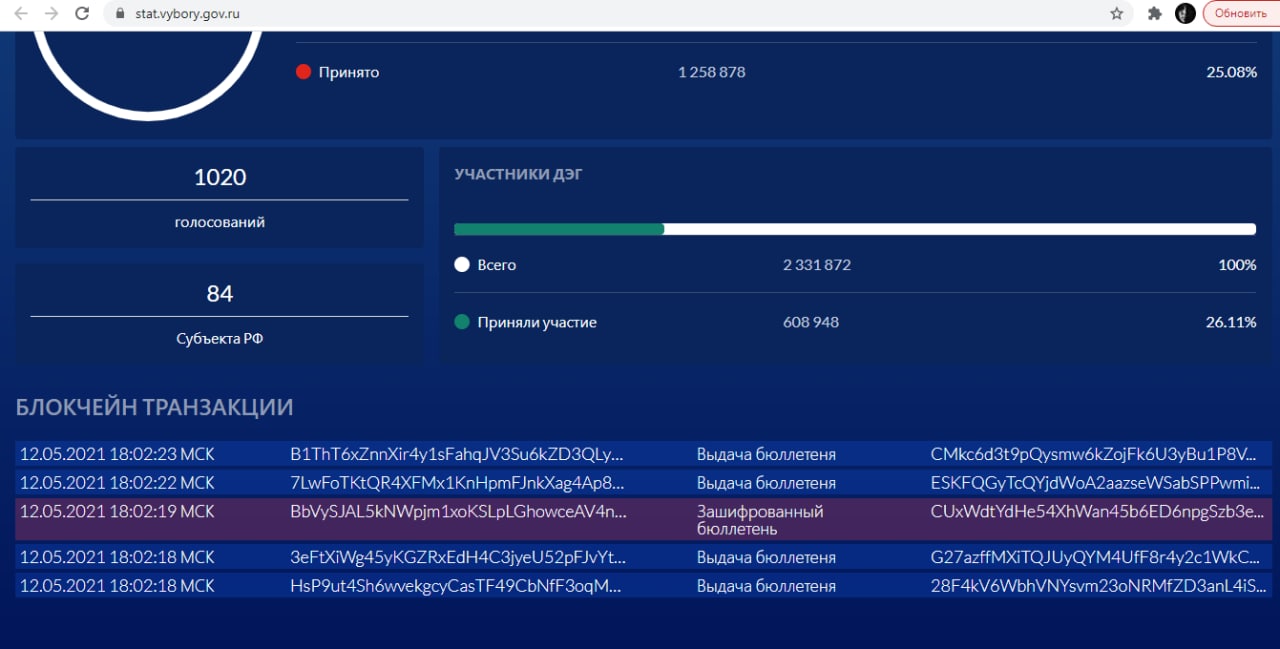This screenshot has height=649, width=1280.
Task: Click the green dot beside Приняли участие
Action: pos(462,322)
